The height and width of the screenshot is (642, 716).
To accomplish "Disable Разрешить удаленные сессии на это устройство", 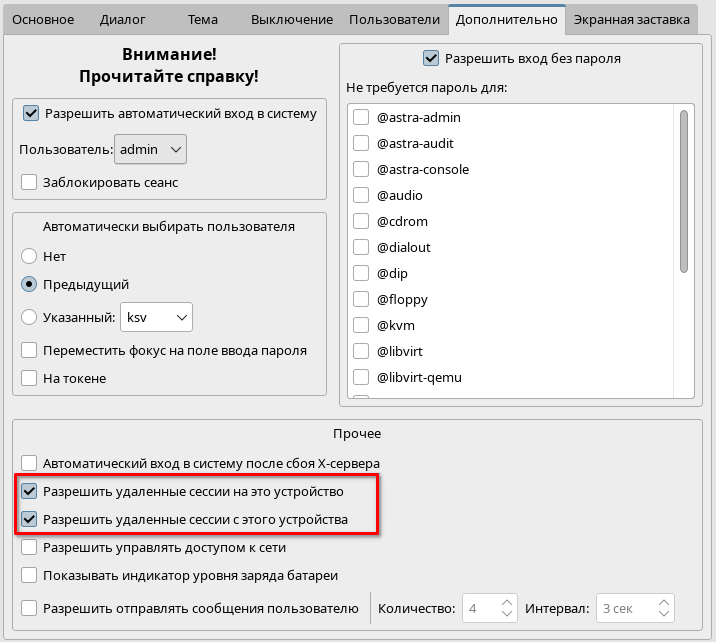I will click(x=30, y=491).
